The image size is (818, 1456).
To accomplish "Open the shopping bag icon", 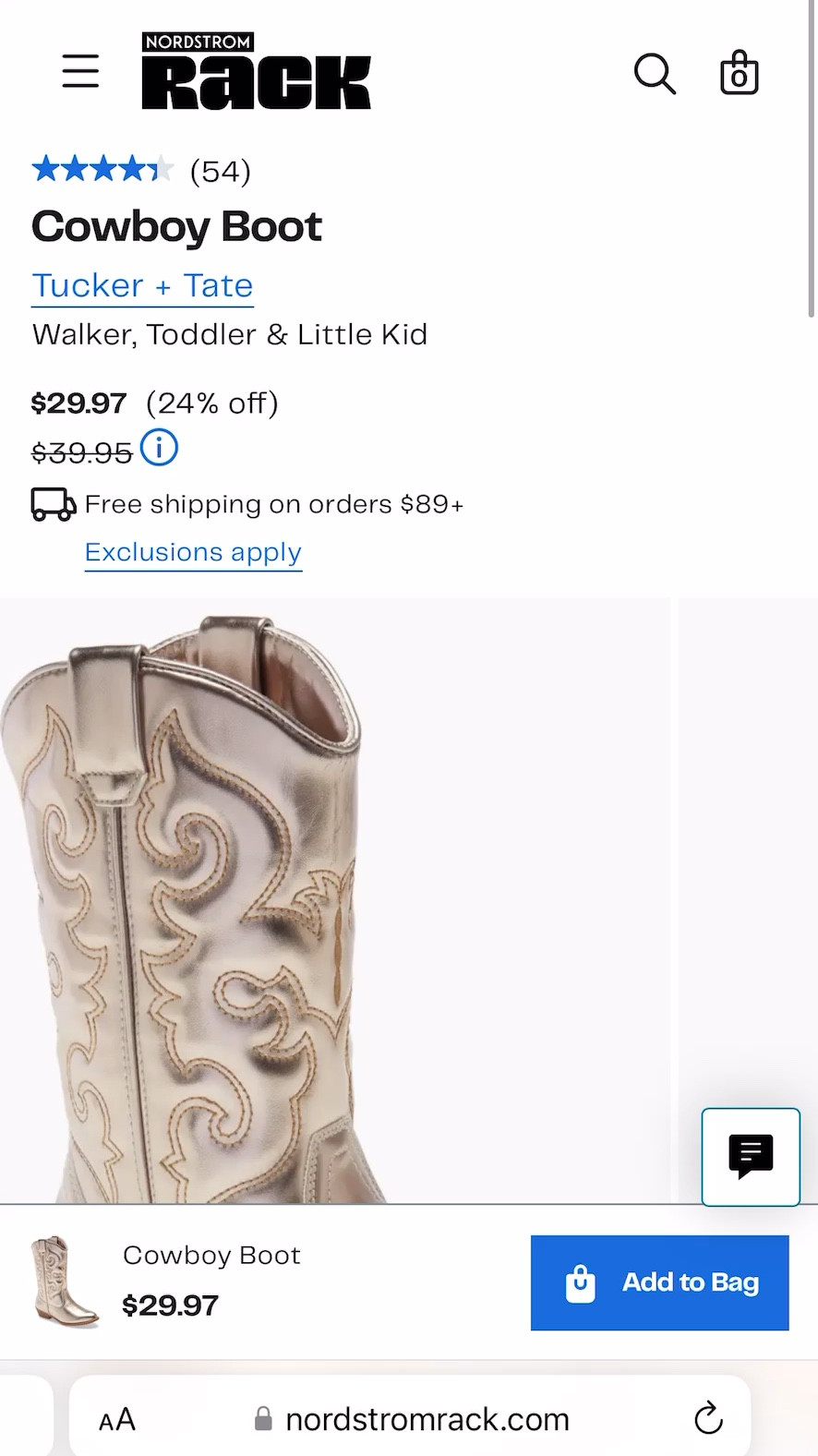I will click(x=739, y=72).
